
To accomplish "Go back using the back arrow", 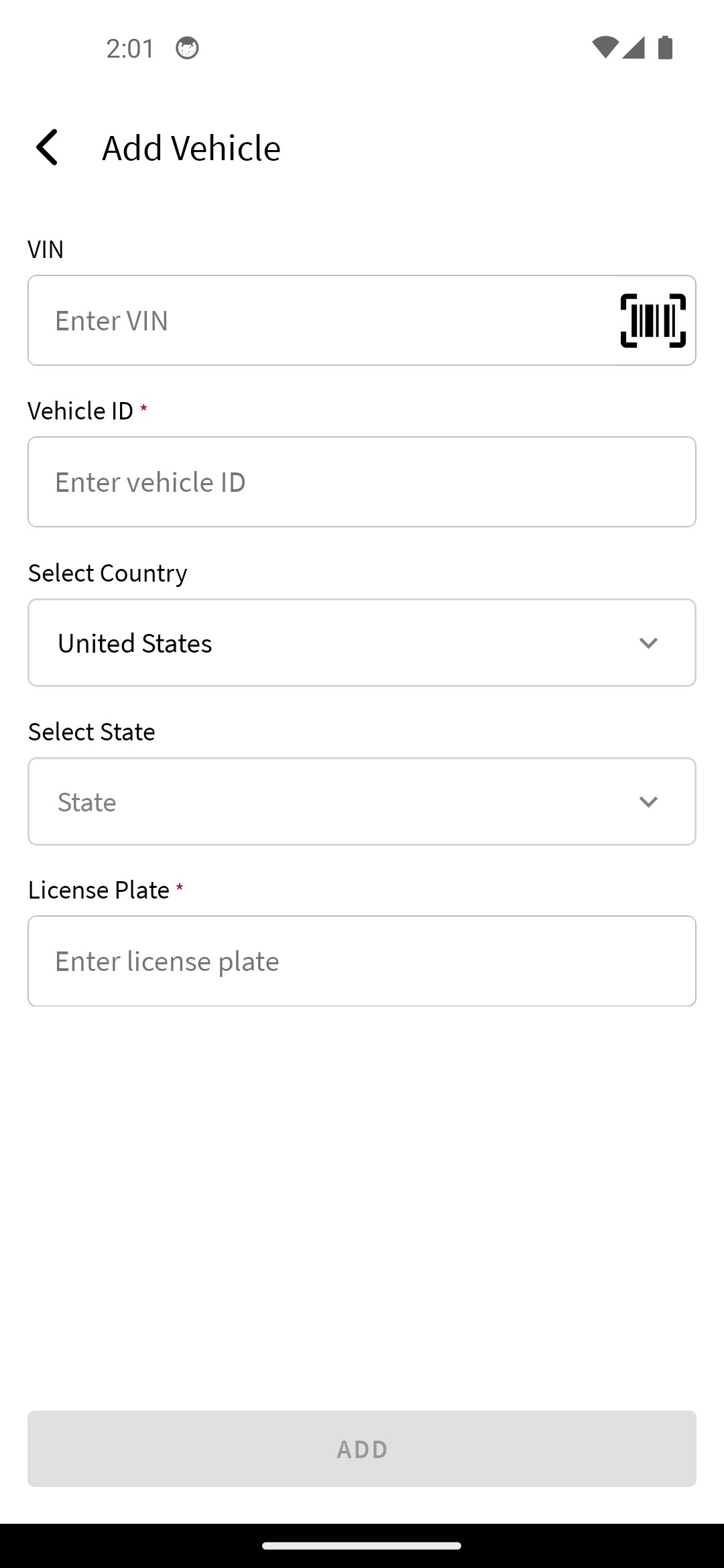I will 47,147.
